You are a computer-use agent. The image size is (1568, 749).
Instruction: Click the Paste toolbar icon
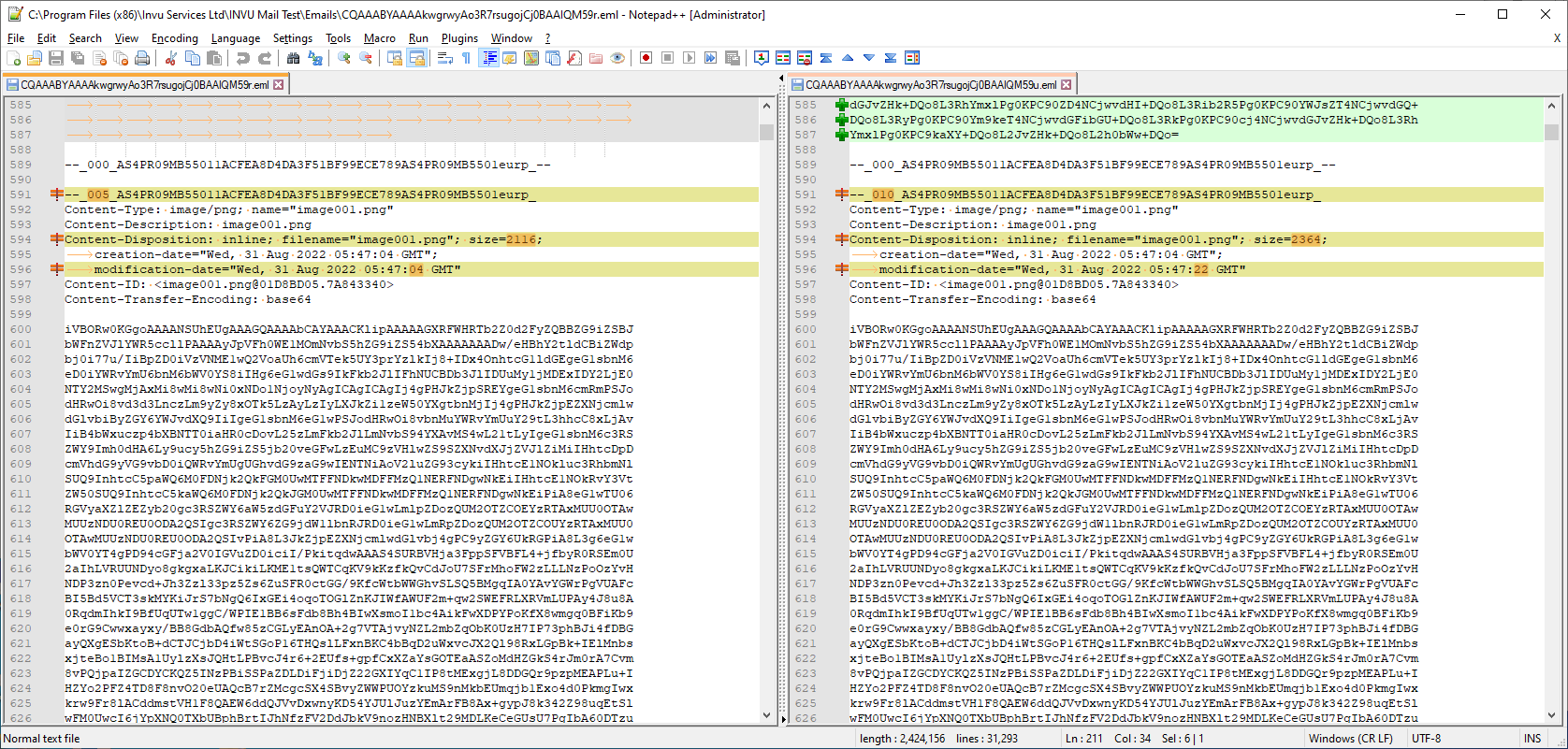pyautogui.click(x=214, y=58)
